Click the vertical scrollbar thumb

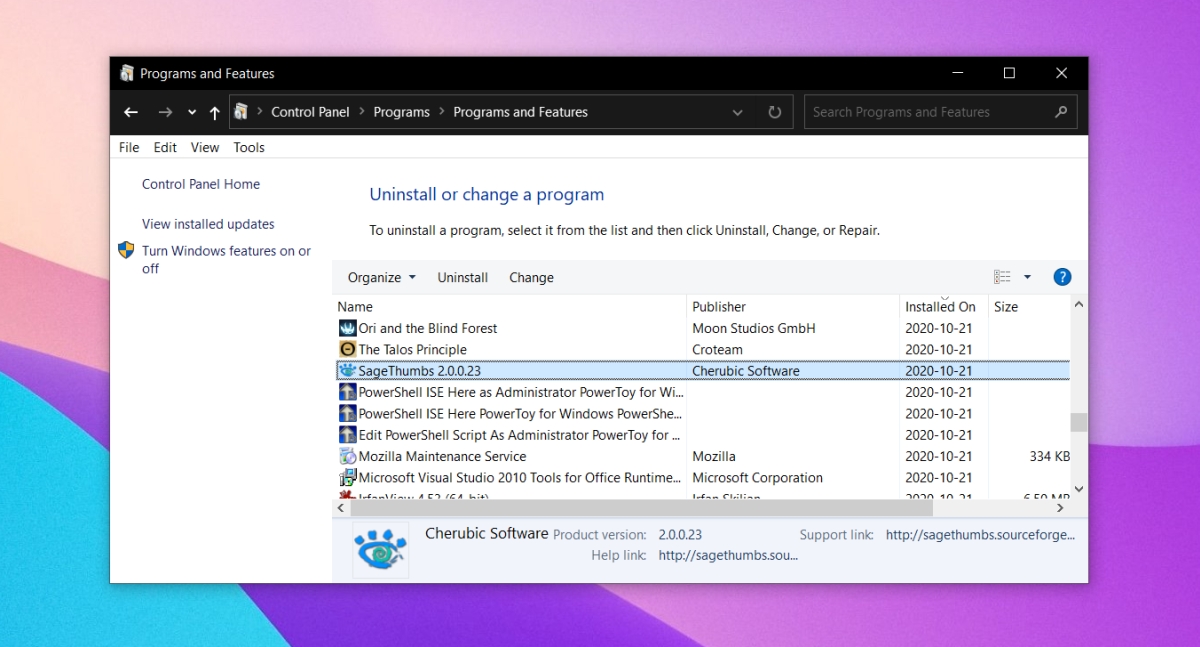[1079, 422]
